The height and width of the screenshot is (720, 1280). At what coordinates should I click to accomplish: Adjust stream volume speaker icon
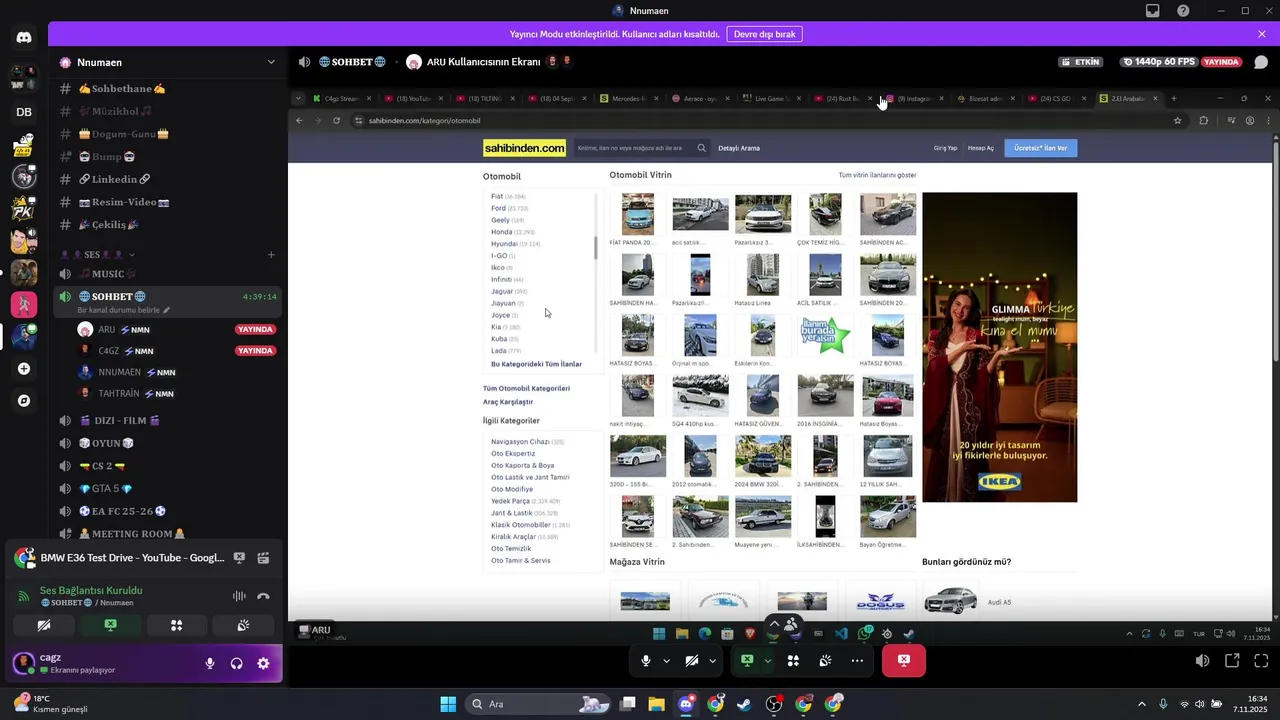[x=1203, y=661]
